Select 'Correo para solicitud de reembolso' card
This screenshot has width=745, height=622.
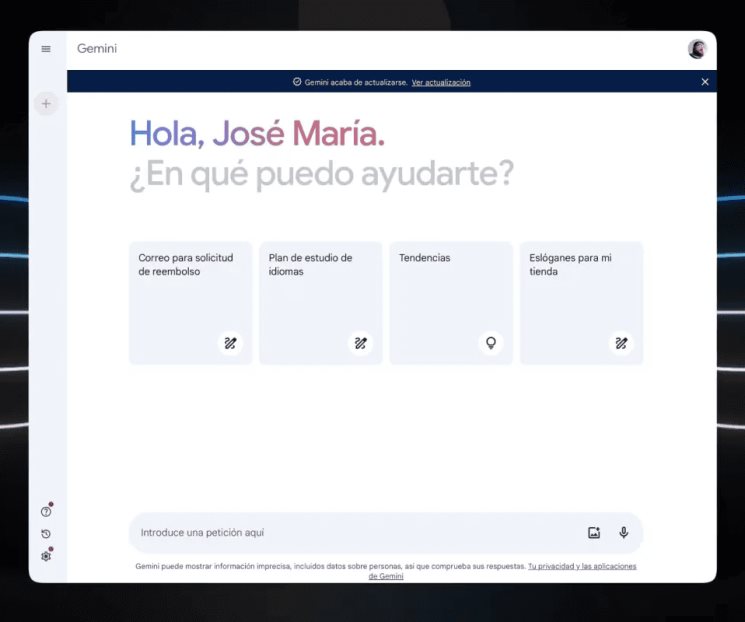pyautogui.click(x=191, y=303)
